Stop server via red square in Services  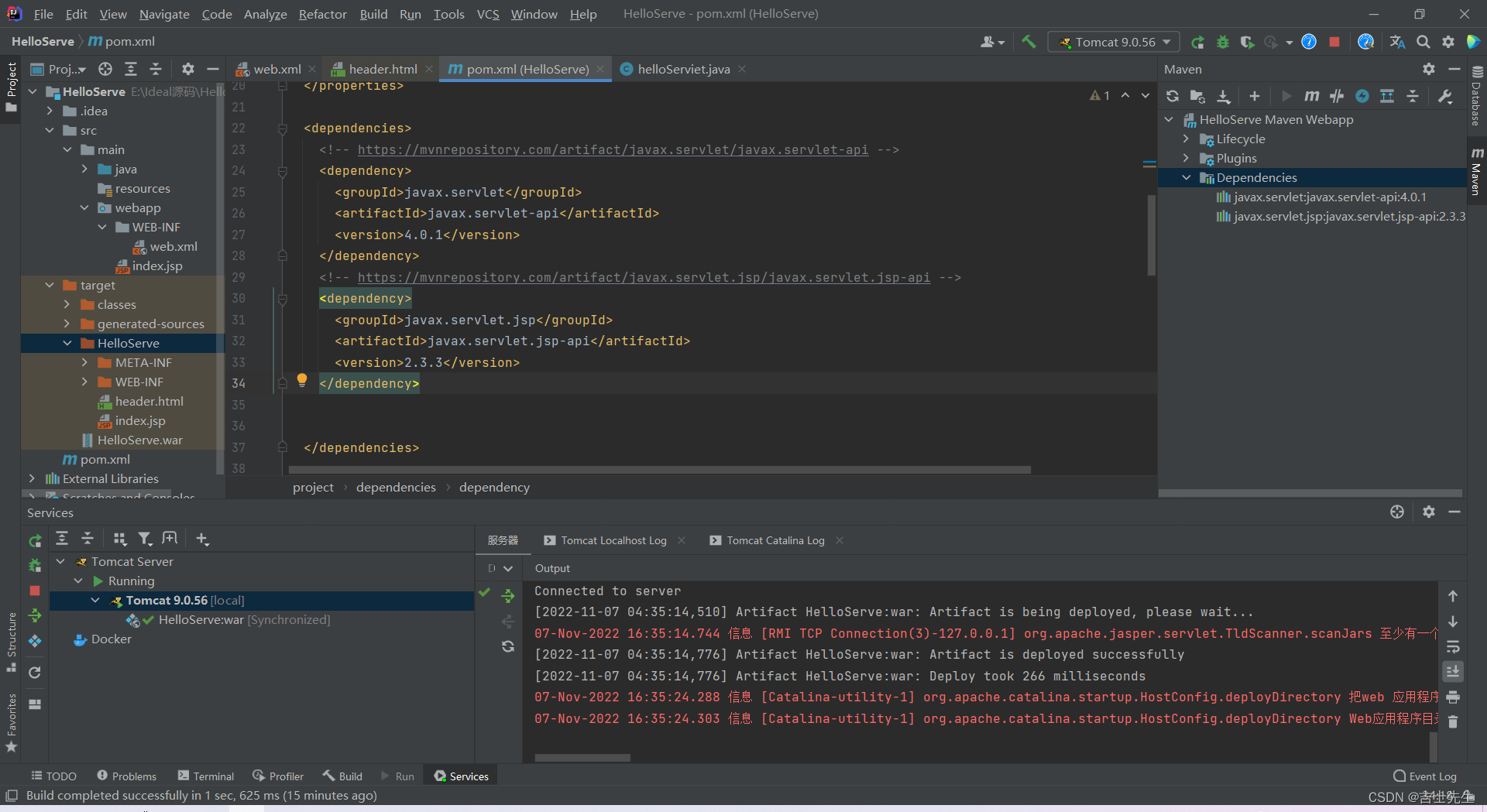tap(35, 591)
